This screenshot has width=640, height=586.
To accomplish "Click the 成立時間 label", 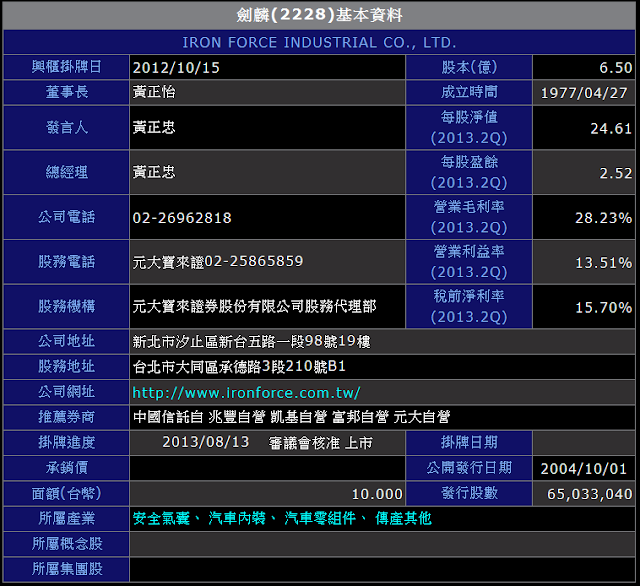I will [x=469, y=92].
